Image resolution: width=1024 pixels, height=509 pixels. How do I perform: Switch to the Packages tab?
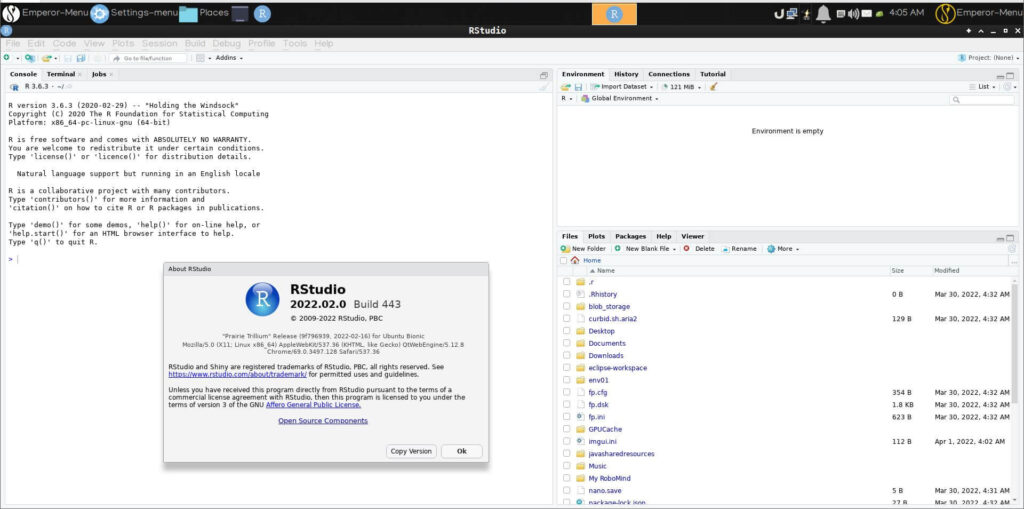point(630,237)
